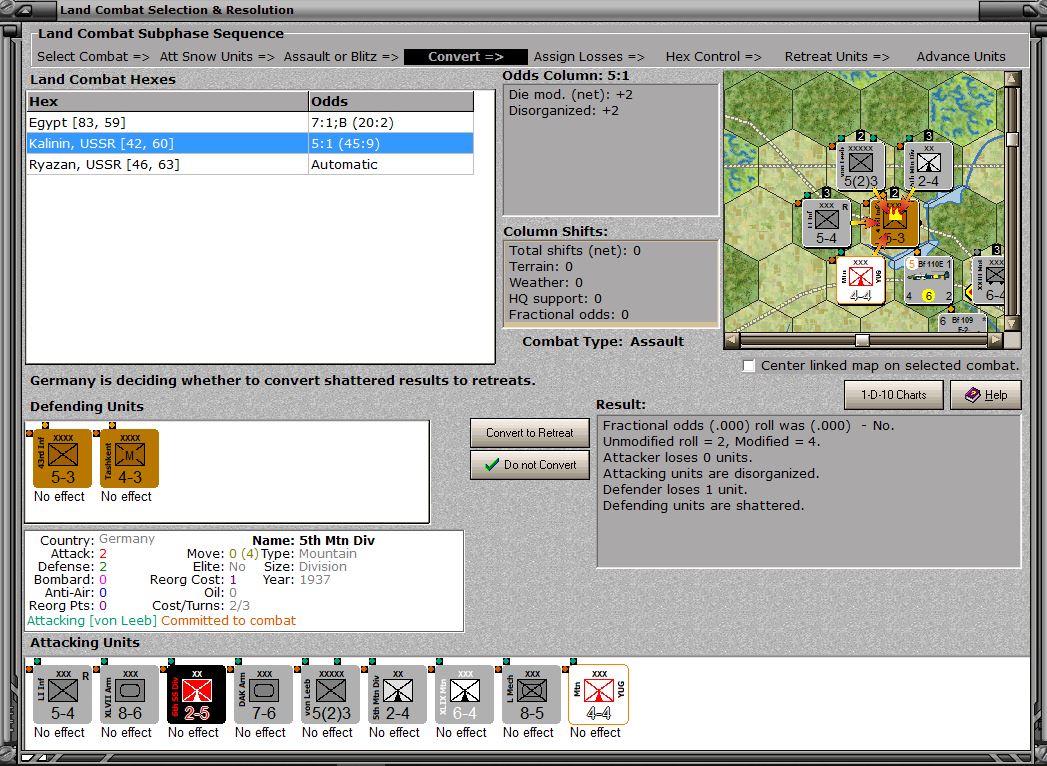
Task: Open the 1-D-10 Charts
Action: click(x=893, y=395)
